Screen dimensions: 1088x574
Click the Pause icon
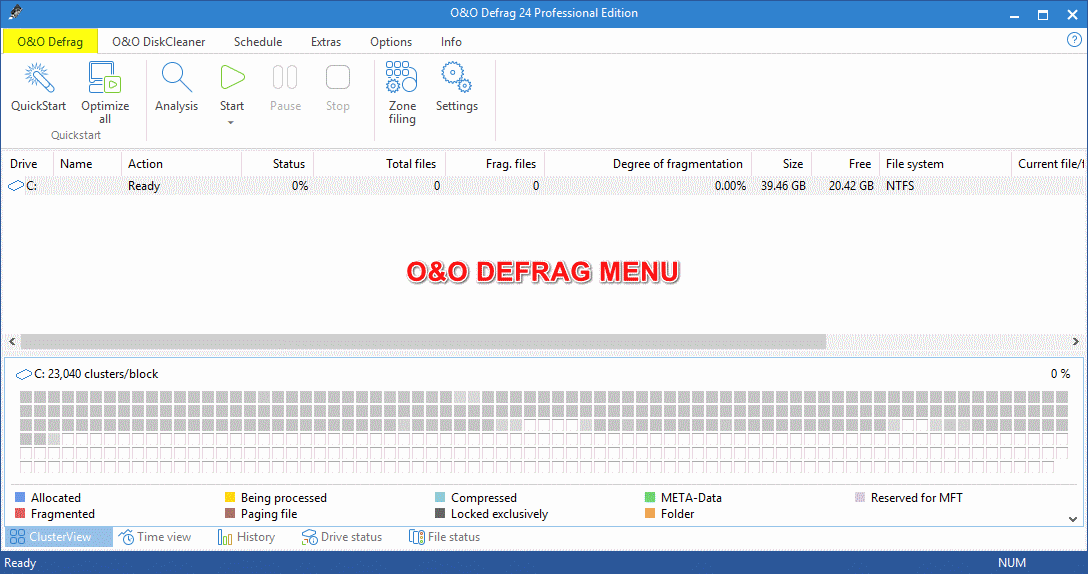[x=285, y=77]
